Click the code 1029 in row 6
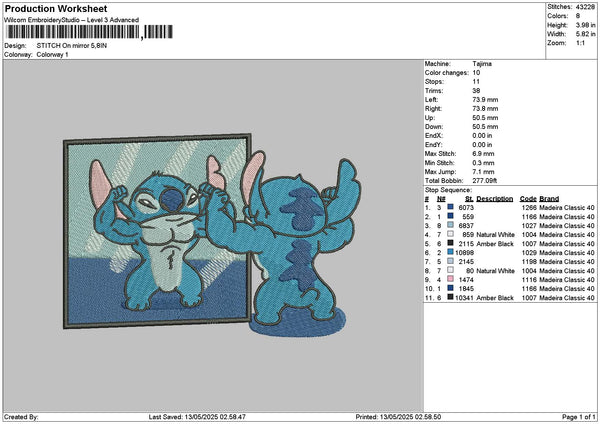The width and height of the screenshot is (600, 424). 529,253
